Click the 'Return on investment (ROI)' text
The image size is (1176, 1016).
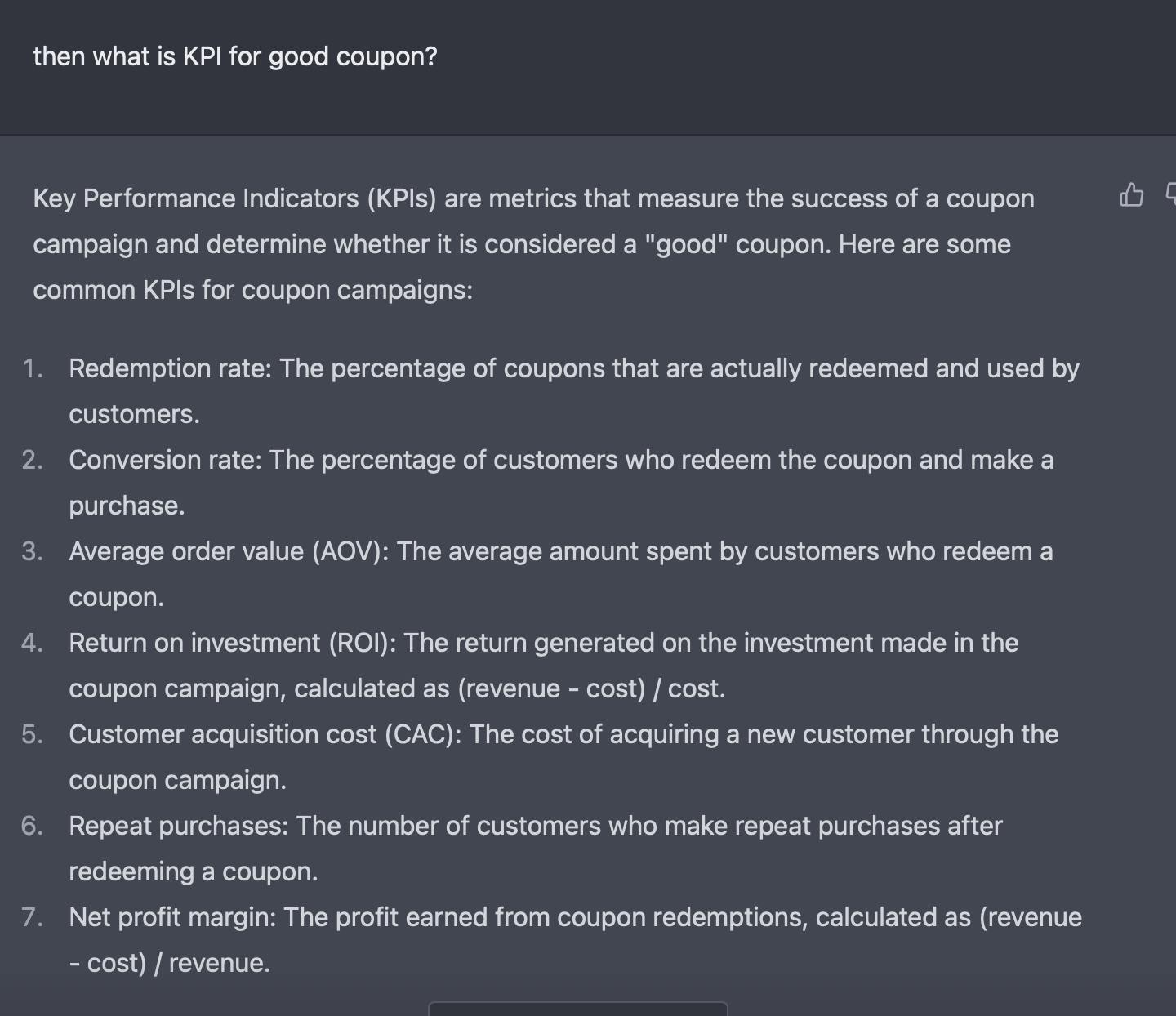230,643
